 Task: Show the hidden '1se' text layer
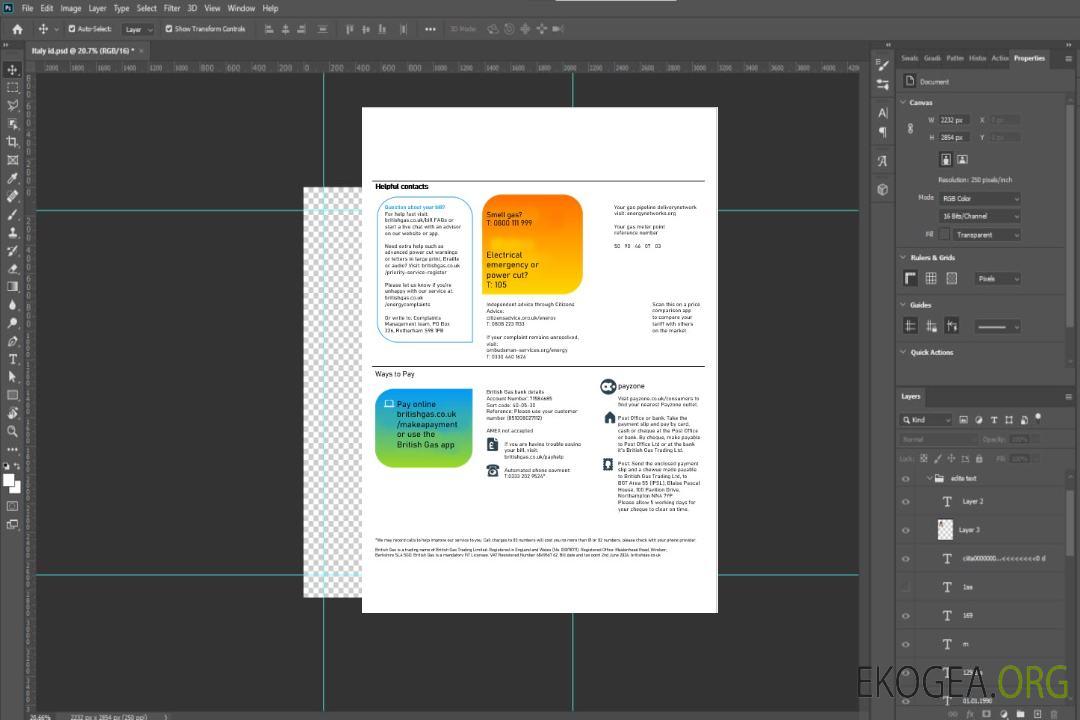tap(906, 588)
